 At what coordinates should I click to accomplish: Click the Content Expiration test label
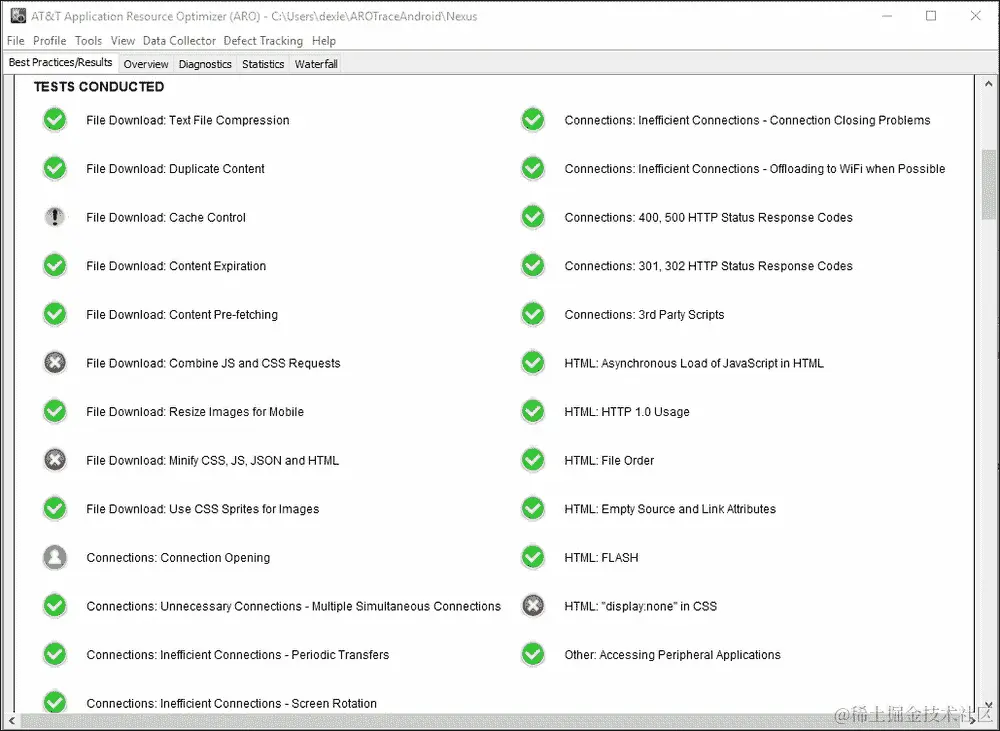[x=176, y=266]
